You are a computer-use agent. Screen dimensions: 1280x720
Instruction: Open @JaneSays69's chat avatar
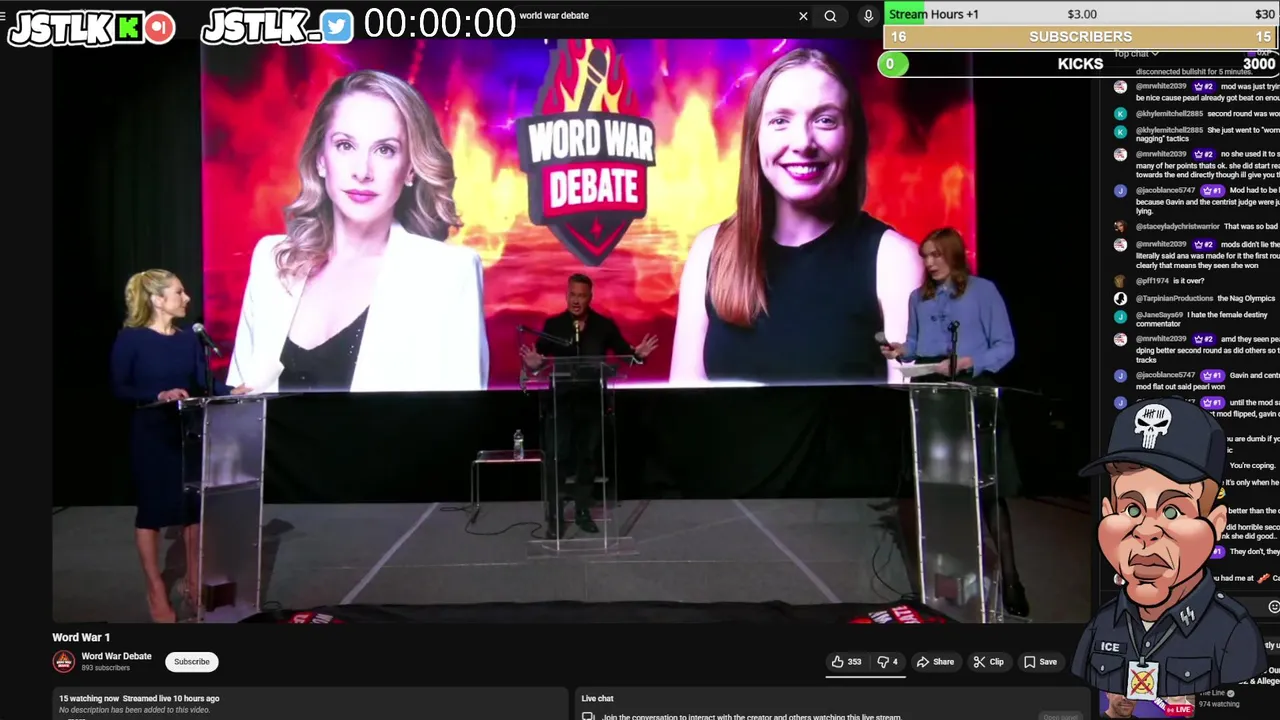tap(1120, 316)
